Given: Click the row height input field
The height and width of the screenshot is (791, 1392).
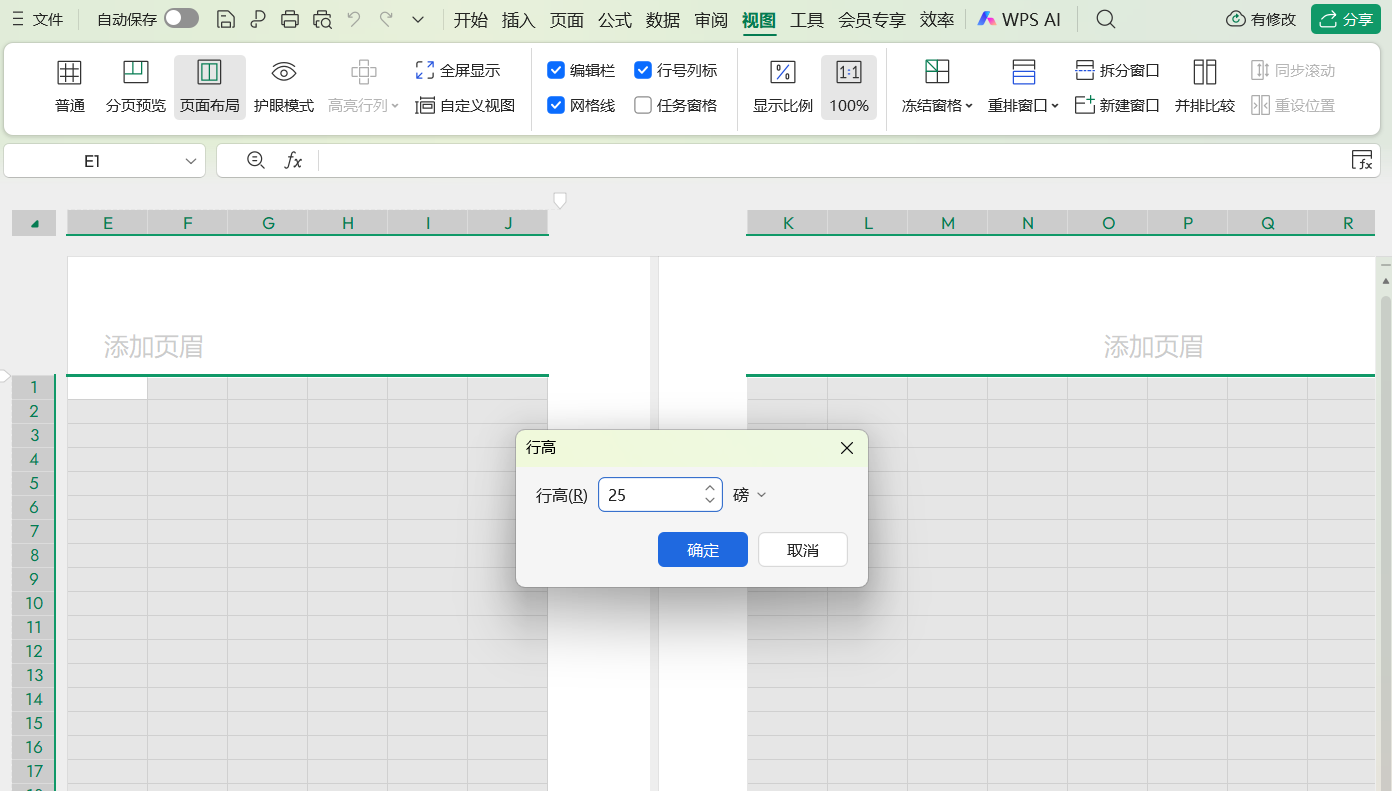Looking at the screenshot, I should [648, 495].
